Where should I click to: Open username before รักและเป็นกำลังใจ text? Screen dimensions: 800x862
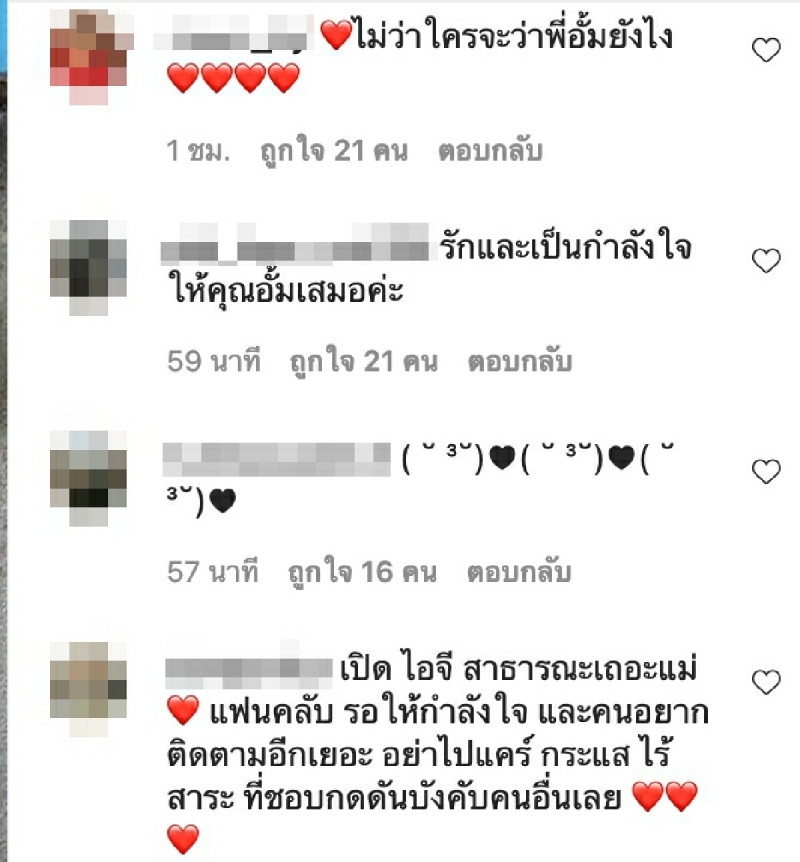[295, 242]
